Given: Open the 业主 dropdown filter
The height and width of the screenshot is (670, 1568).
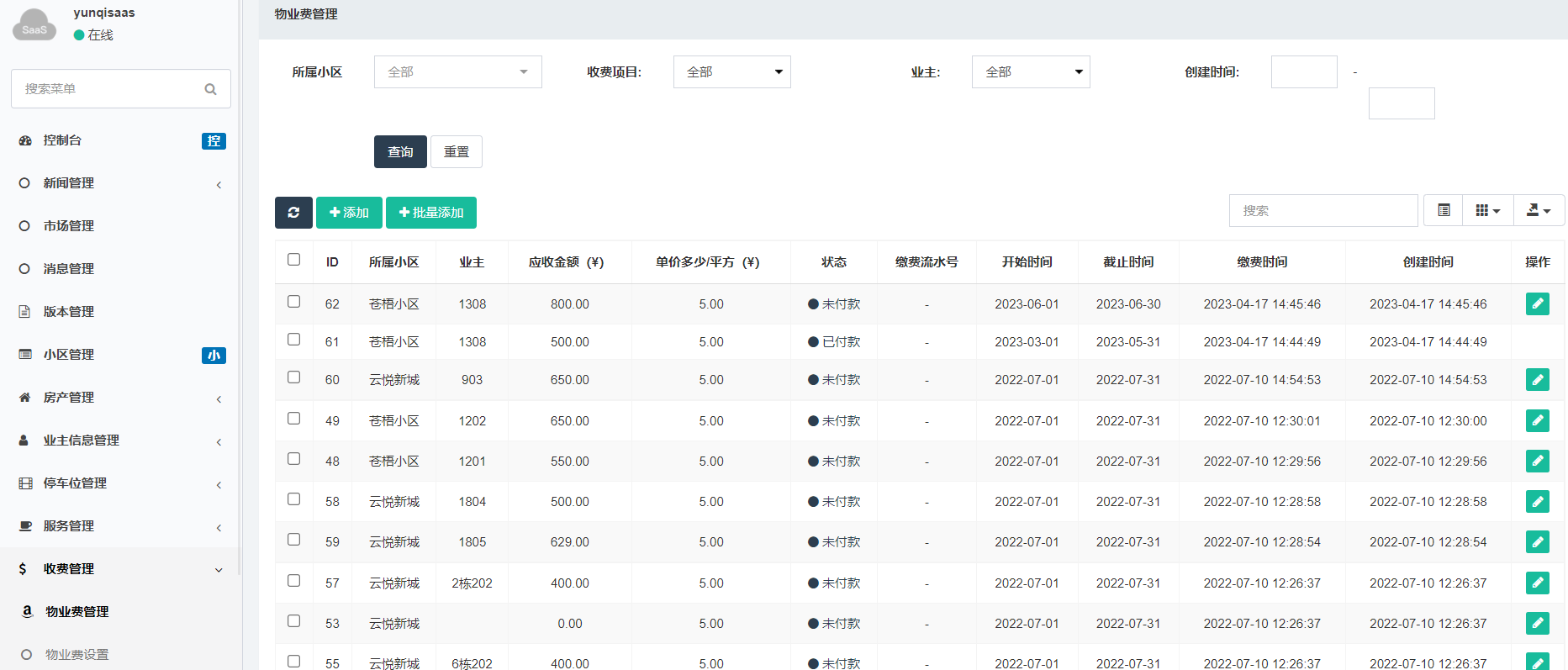Looking at the screenshot, I should pos(1031,71).
